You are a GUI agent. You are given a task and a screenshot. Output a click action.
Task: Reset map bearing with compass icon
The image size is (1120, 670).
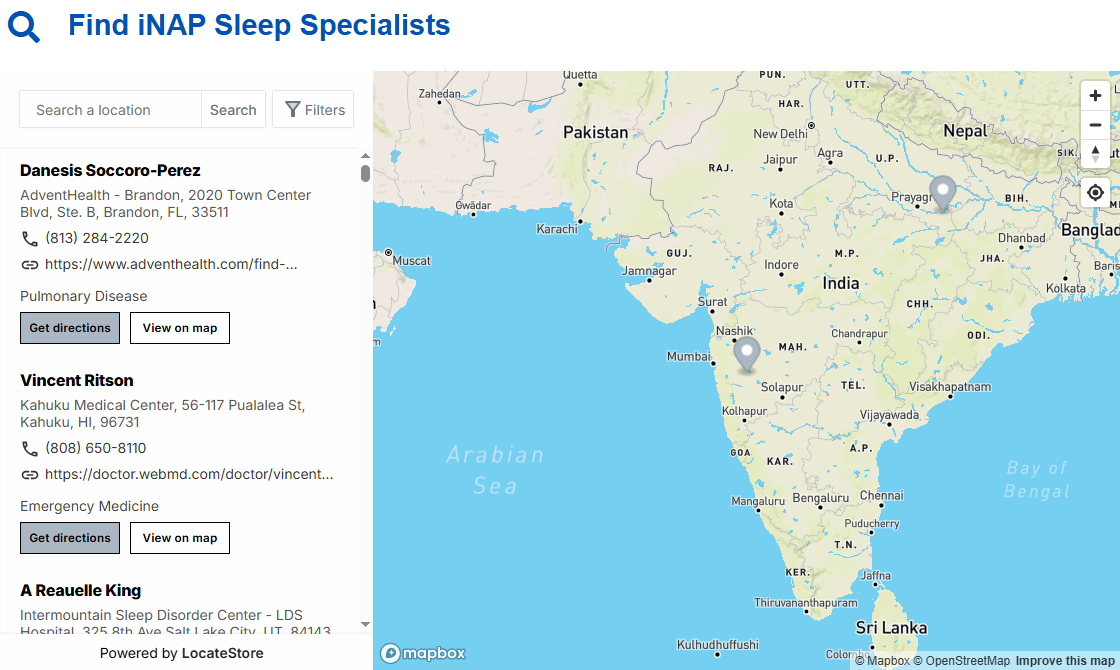1095,154
